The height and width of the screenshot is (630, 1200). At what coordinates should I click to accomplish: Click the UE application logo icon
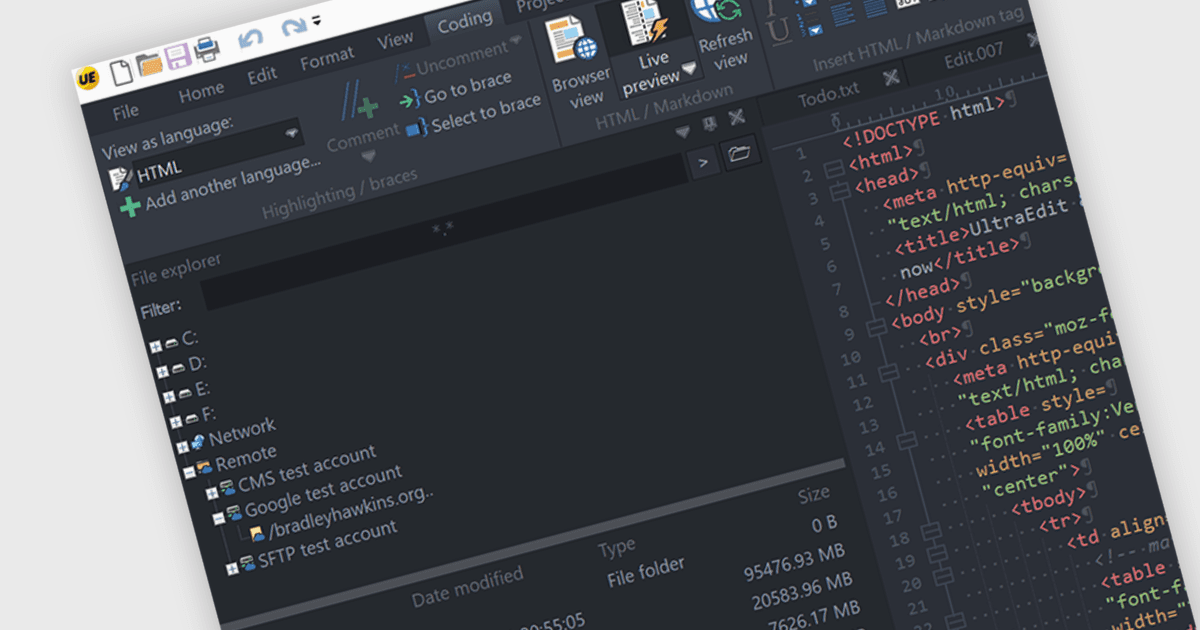(x=88, y=78)
